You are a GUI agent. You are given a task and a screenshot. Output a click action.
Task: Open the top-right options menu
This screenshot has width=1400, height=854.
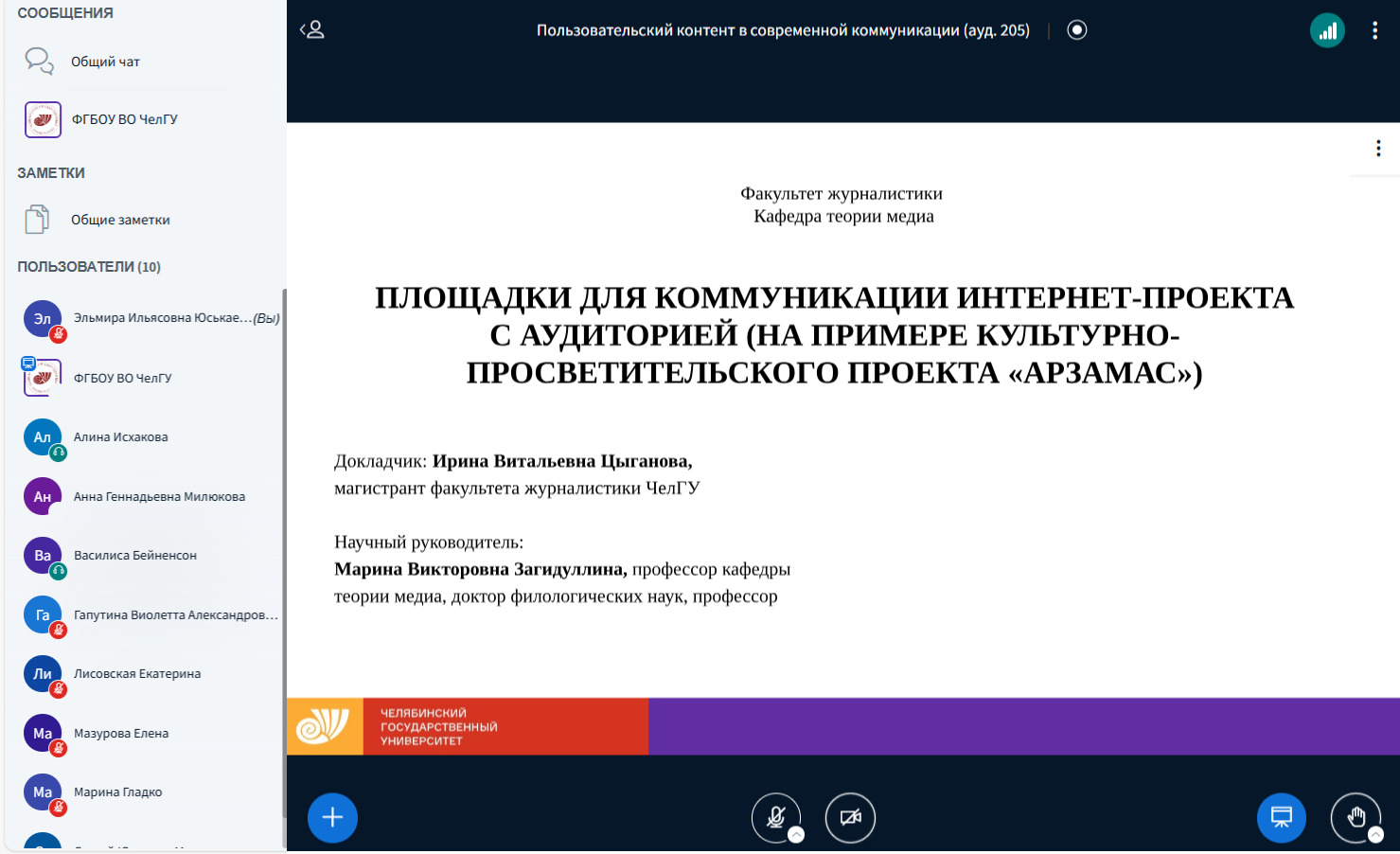point(1374,30)
